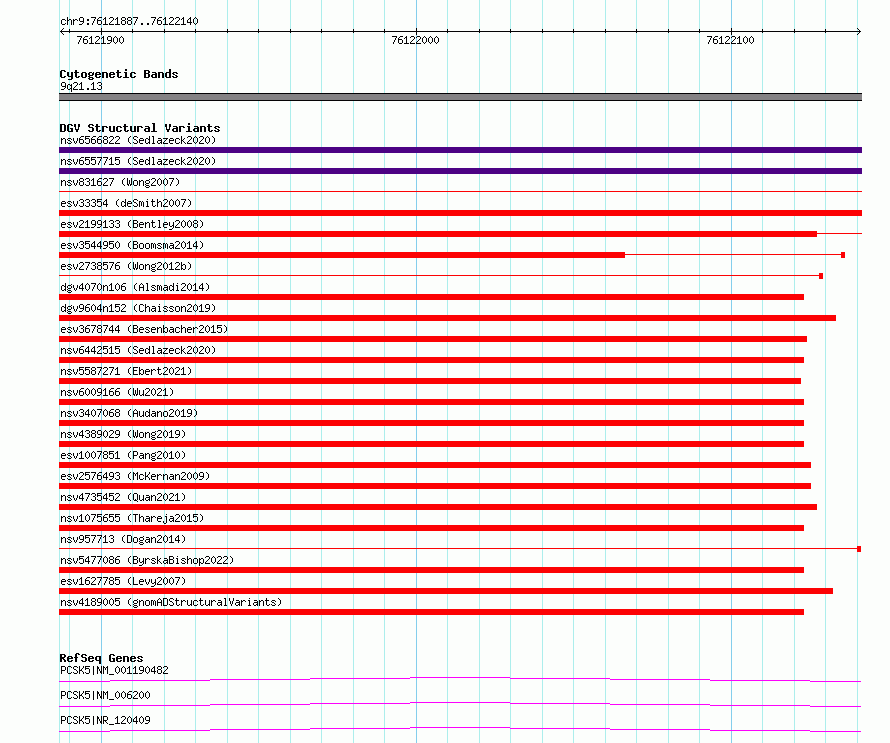Click the red bar under esv33354

coord(460,213)
